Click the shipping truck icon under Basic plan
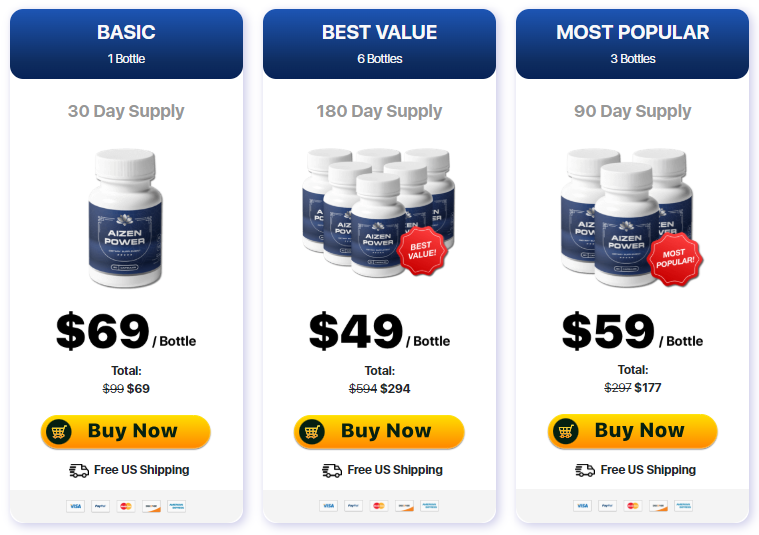The image size is (759, 535). tap(79, 471)
